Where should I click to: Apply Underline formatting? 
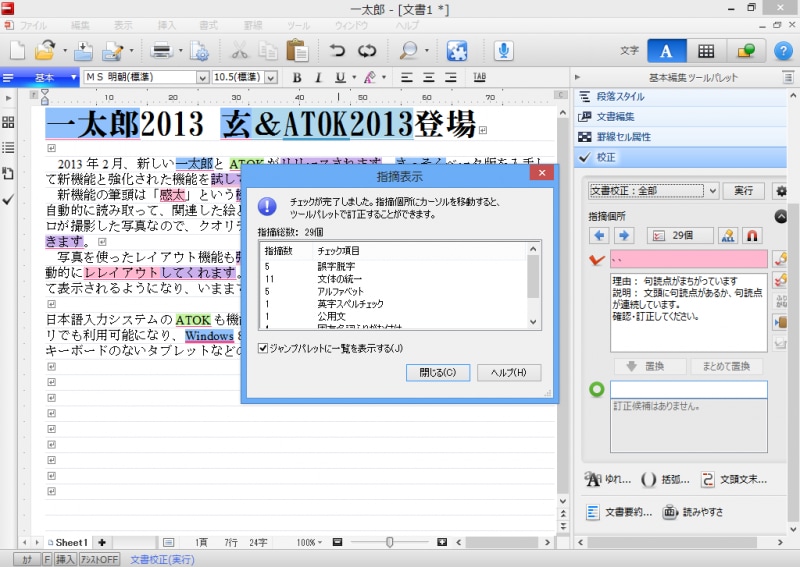click(340, 78)
